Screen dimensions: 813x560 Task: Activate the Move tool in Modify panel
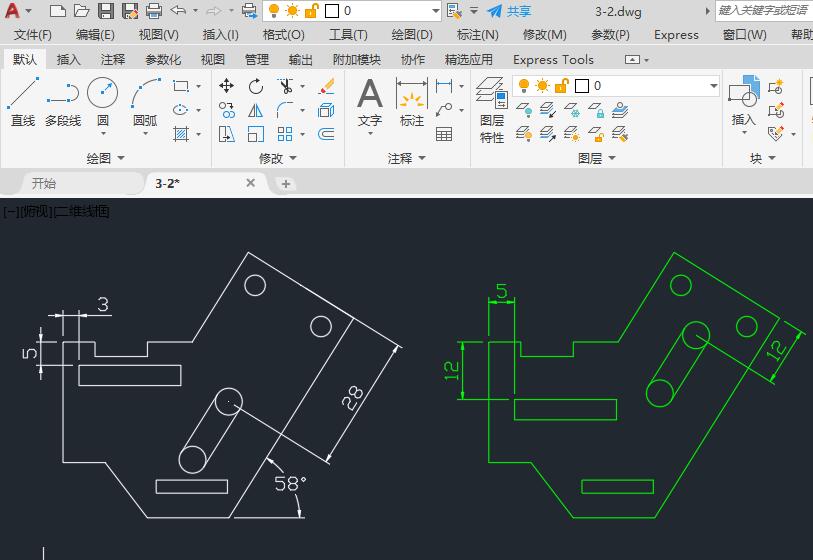(x=227, y=86)
